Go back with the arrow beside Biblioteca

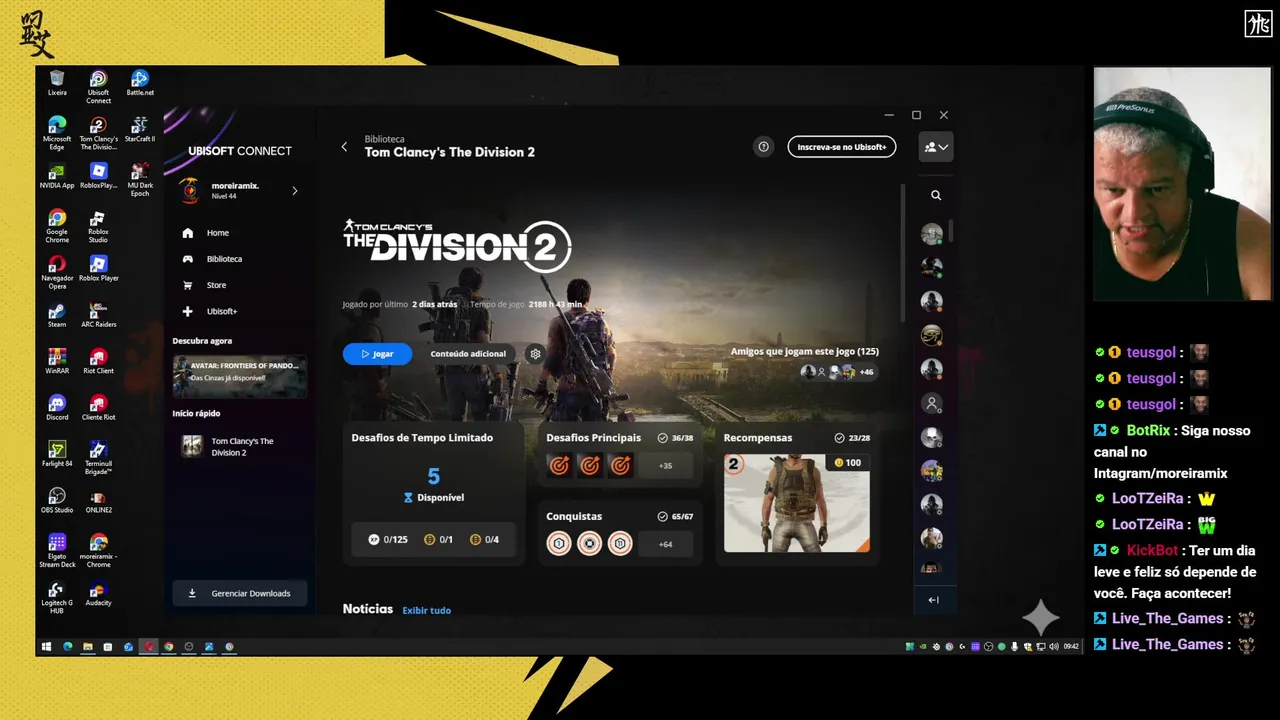point(345,147)
